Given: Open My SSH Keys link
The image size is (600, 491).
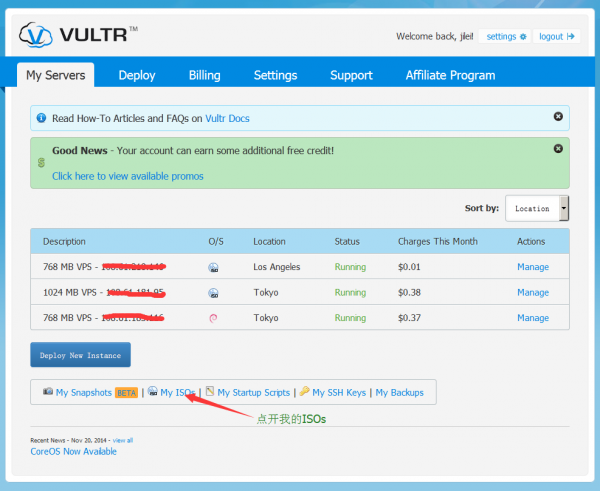Looking at the screenshot, I should coord(339,393).
